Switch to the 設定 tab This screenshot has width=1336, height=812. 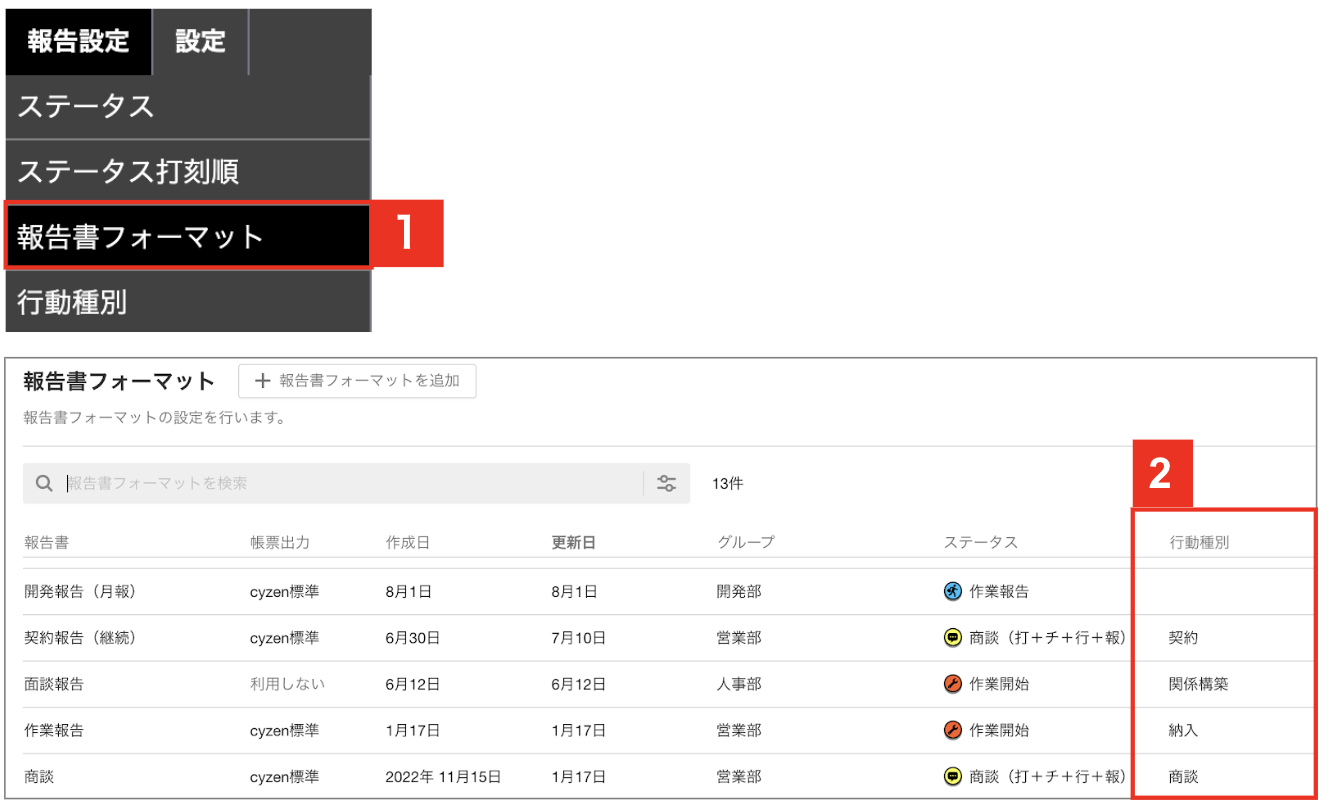tap(200, 42)
